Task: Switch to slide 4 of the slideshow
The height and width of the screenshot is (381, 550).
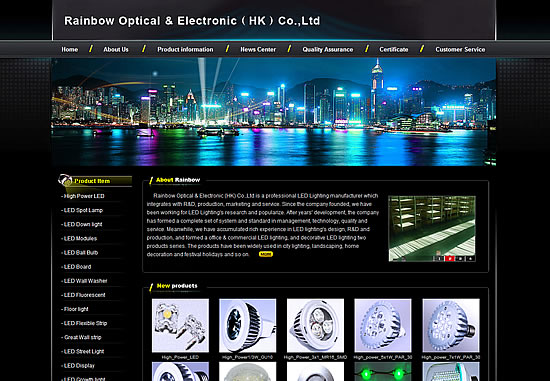Action: [x=470, y=259]
